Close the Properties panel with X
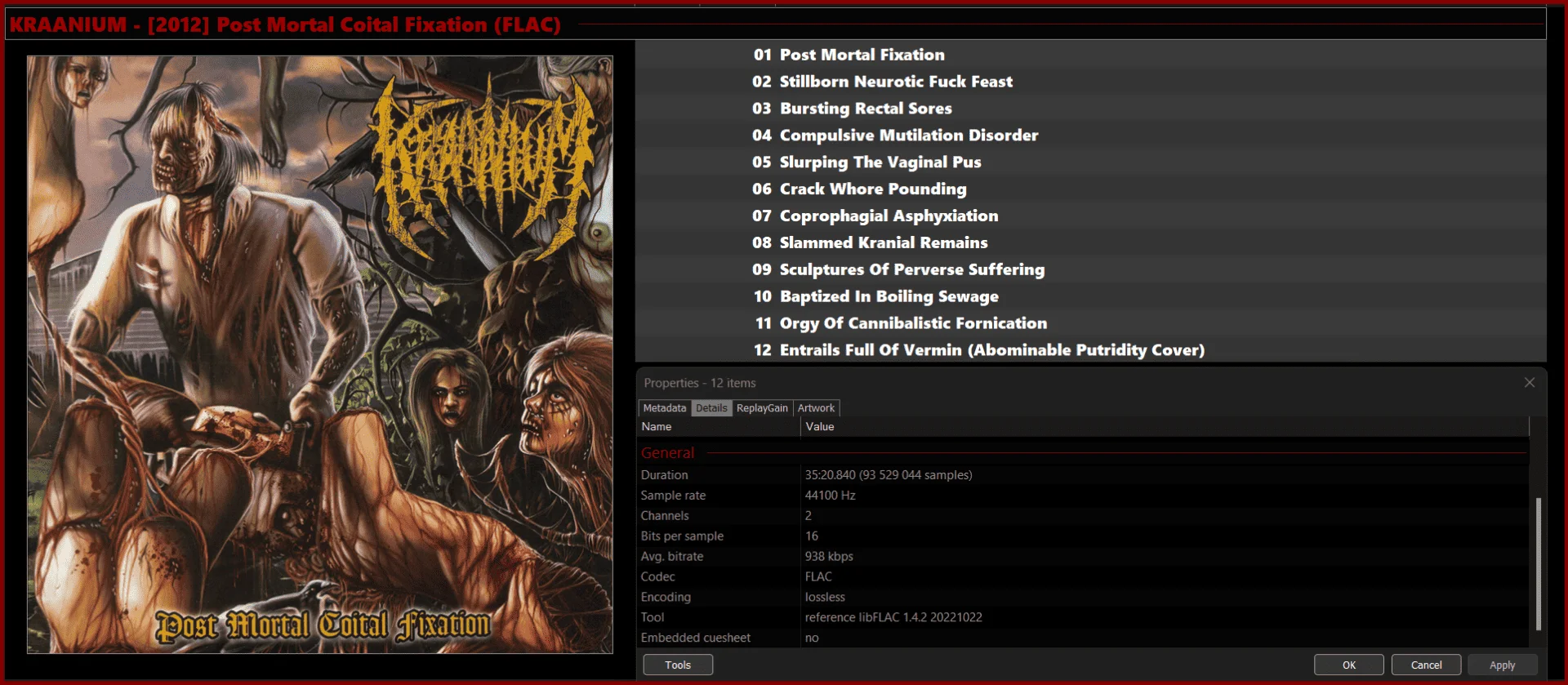Viewport: 1568px width, 685px height. point(1529,383)
